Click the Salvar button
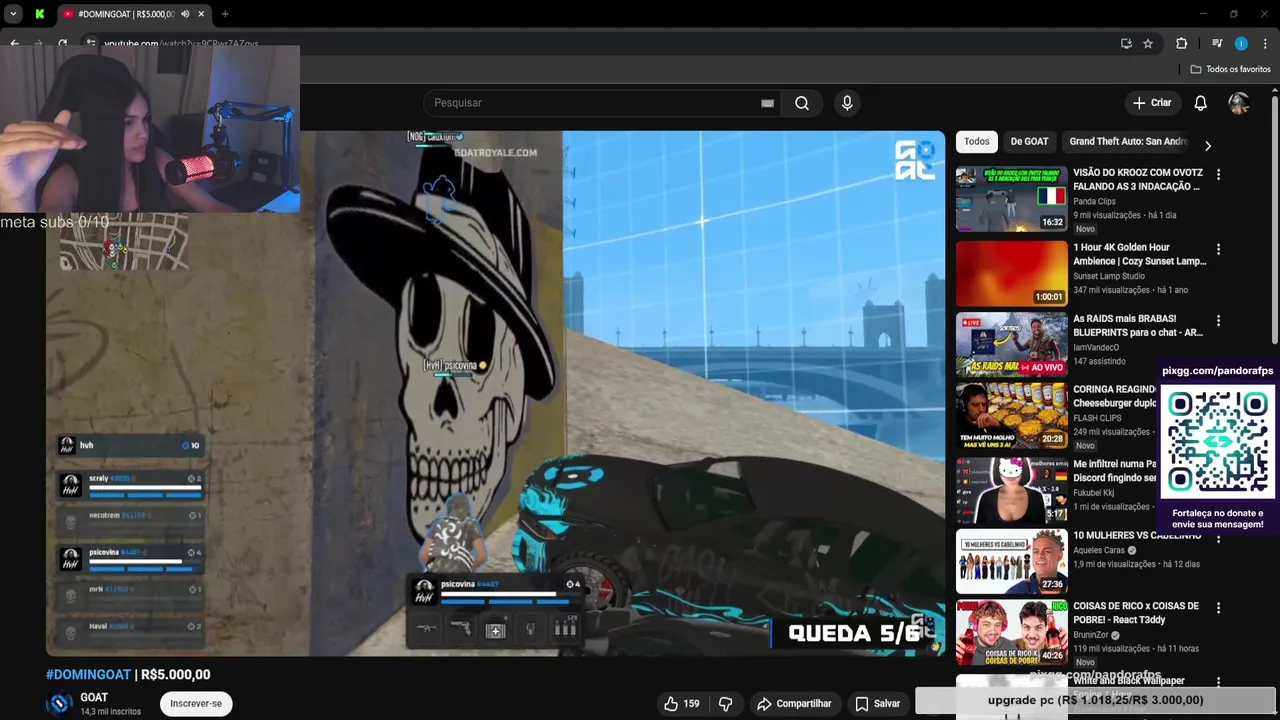Viewport: 1280px width, 720px height. point(877,704)
